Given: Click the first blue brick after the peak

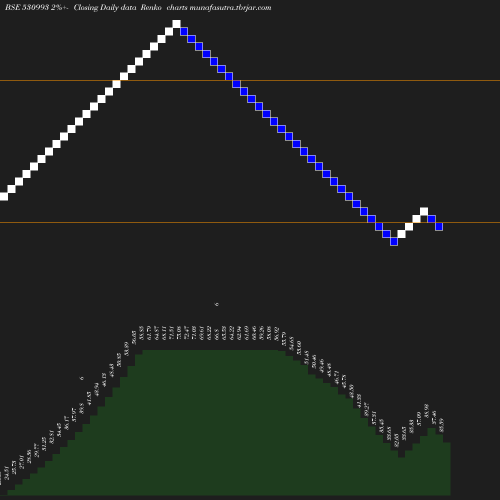Looking at the screenshot, I should pos(184,32).
